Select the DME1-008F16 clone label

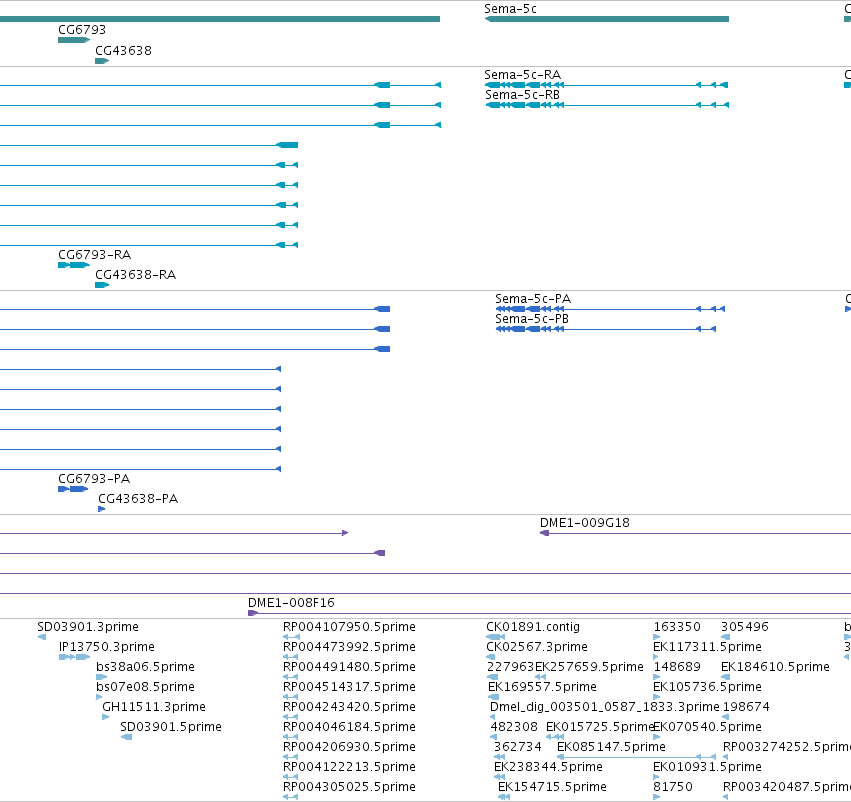pyautogui.click(x=291, y=602)
